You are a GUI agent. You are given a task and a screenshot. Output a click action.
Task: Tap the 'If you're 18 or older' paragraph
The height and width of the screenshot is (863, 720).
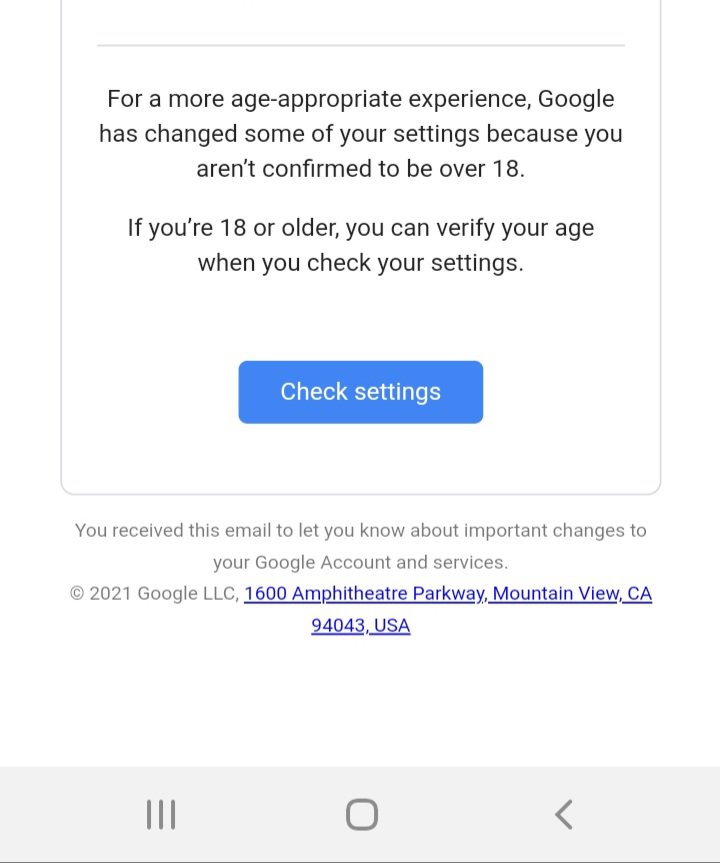[361, 245]
